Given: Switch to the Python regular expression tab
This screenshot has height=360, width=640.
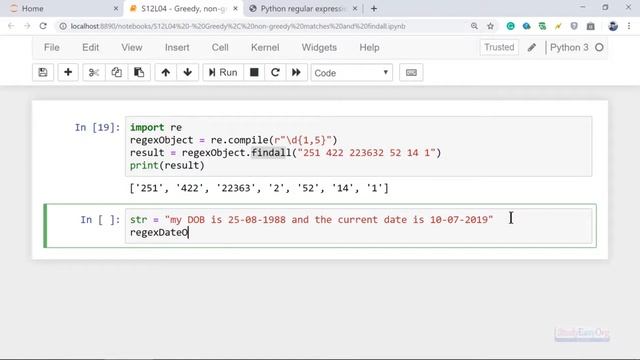Looking at the screenshot, I should click(302, 9).
